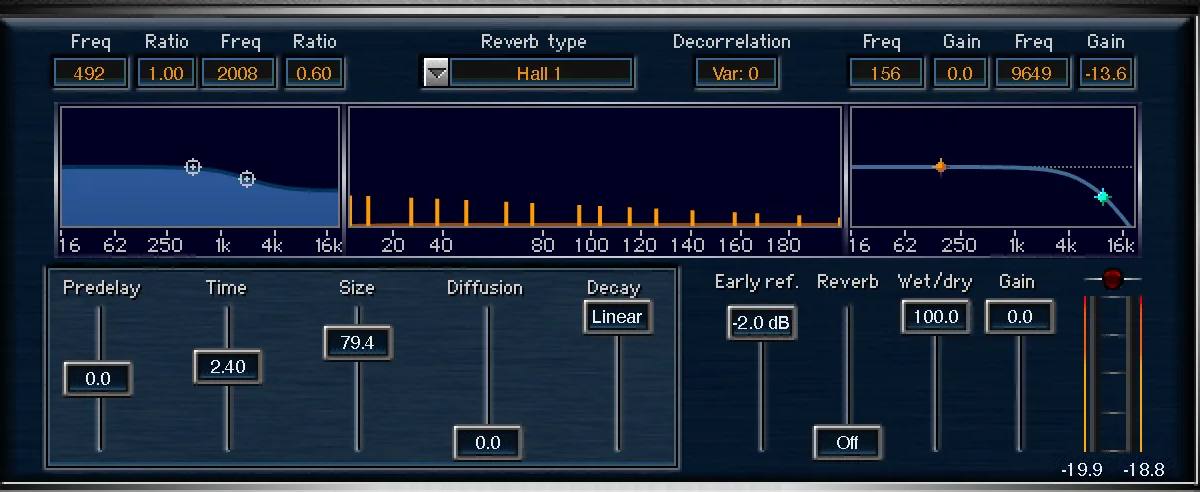Click the red clip indicator LED
1200x492 pixels.
click(x=1113, y=280)
